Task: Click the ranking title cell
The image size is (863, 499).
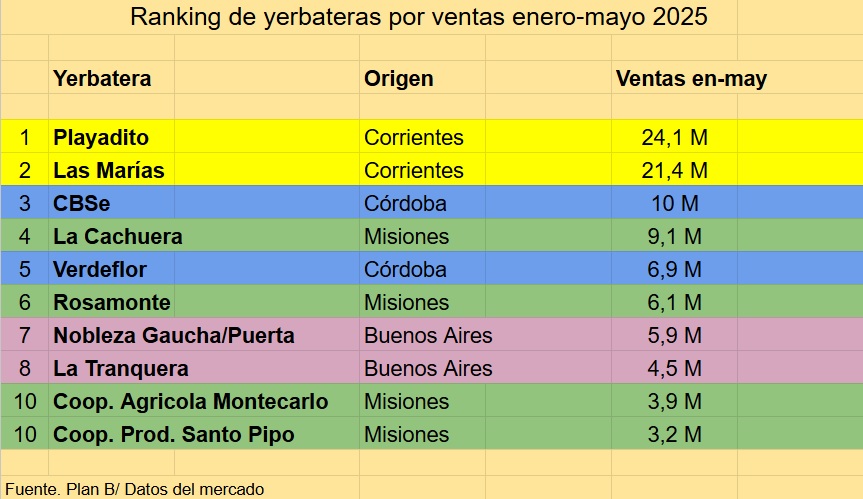Action: pos(432,18)
